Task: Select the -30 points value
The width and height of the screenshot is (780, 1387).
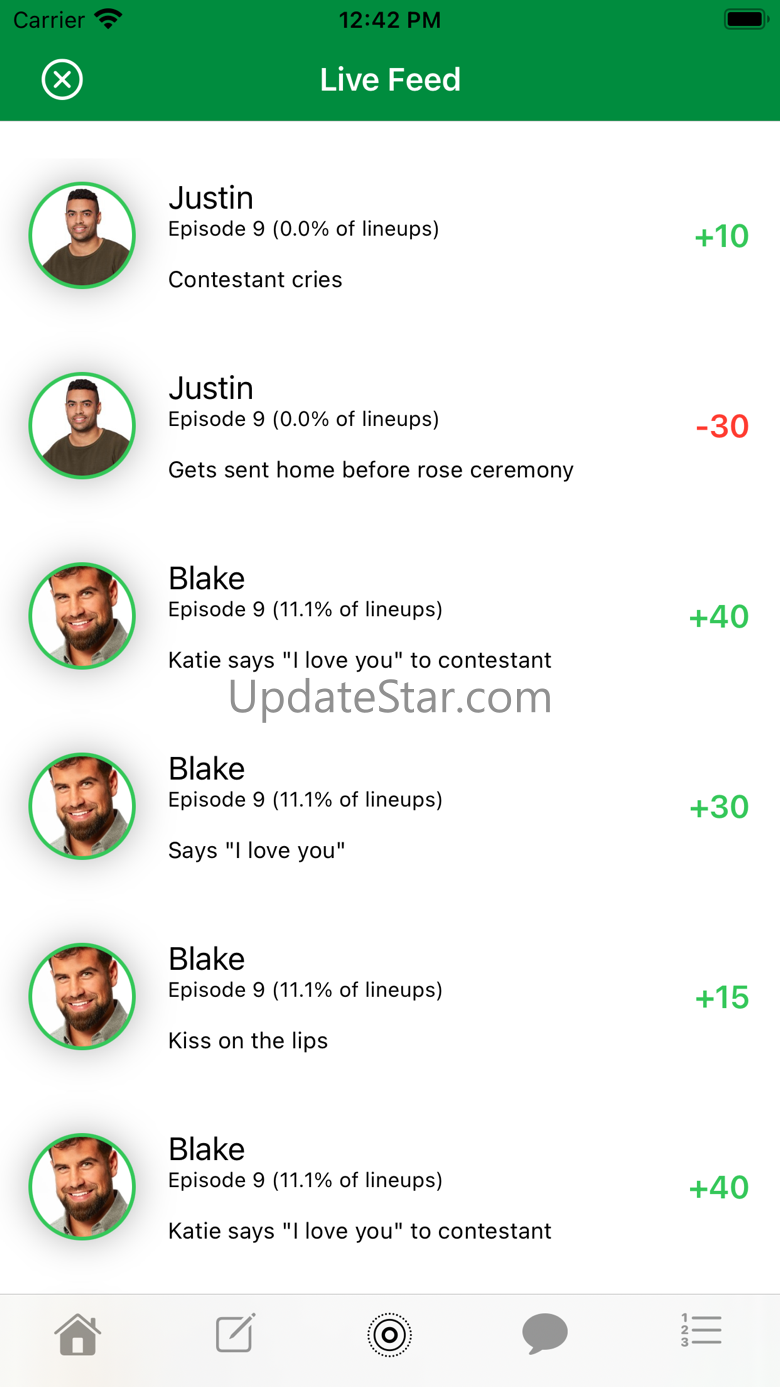Action: pos(722,426)
